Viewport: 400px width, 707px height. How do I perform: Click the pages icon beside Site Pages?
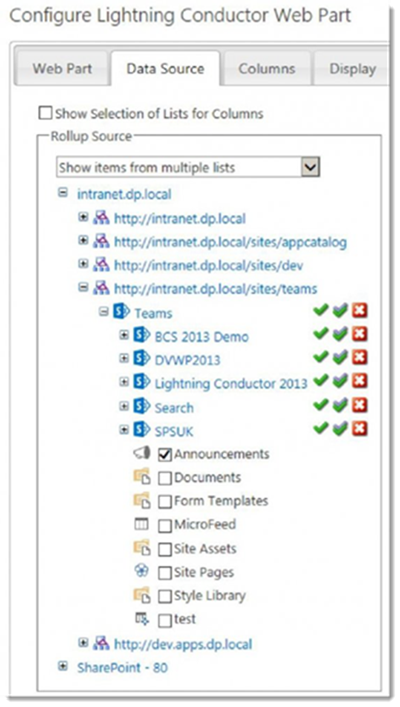tap(142, 571)
